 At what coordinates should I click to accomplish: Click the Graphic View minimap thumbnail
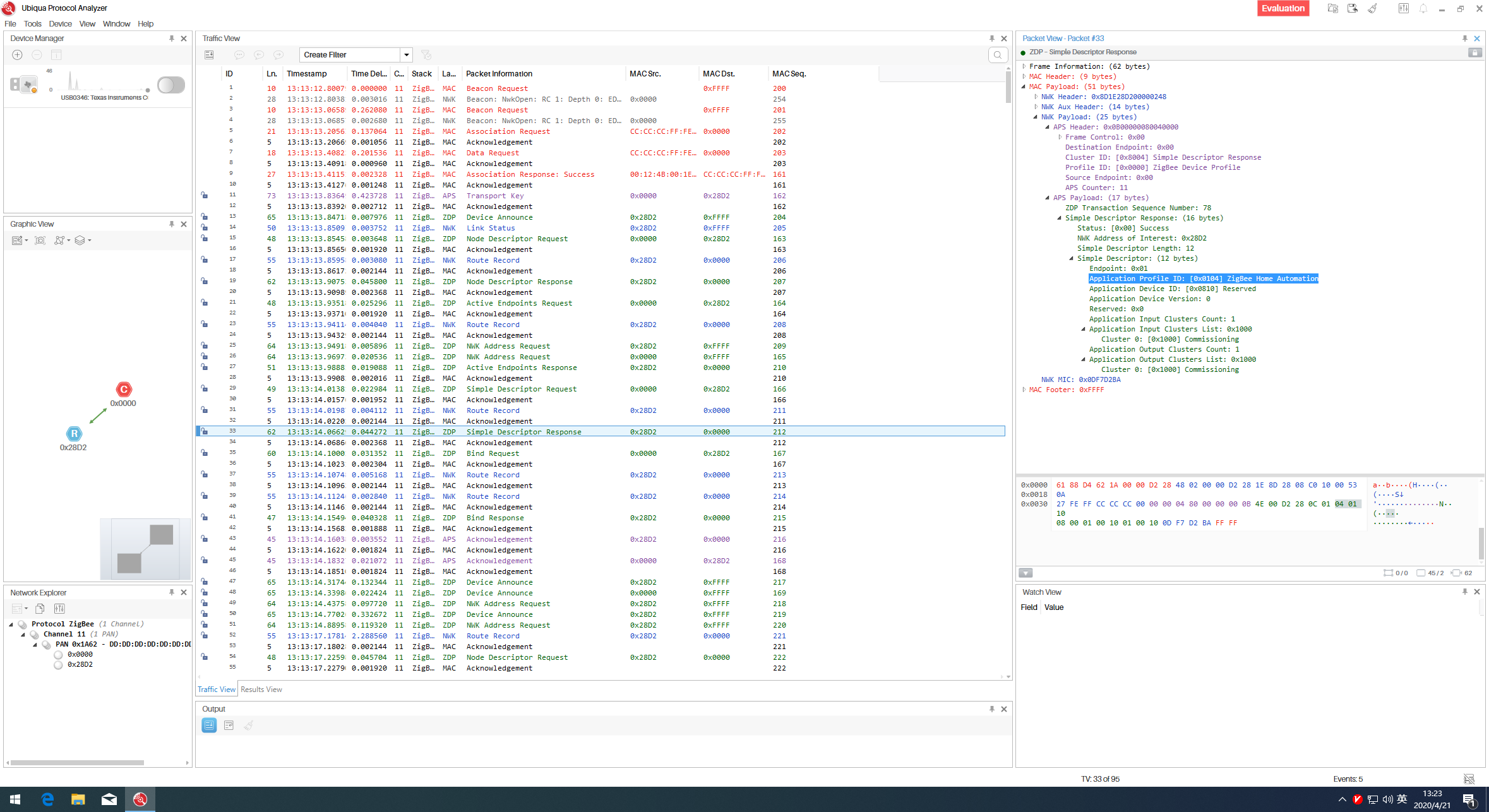[145, 549]
